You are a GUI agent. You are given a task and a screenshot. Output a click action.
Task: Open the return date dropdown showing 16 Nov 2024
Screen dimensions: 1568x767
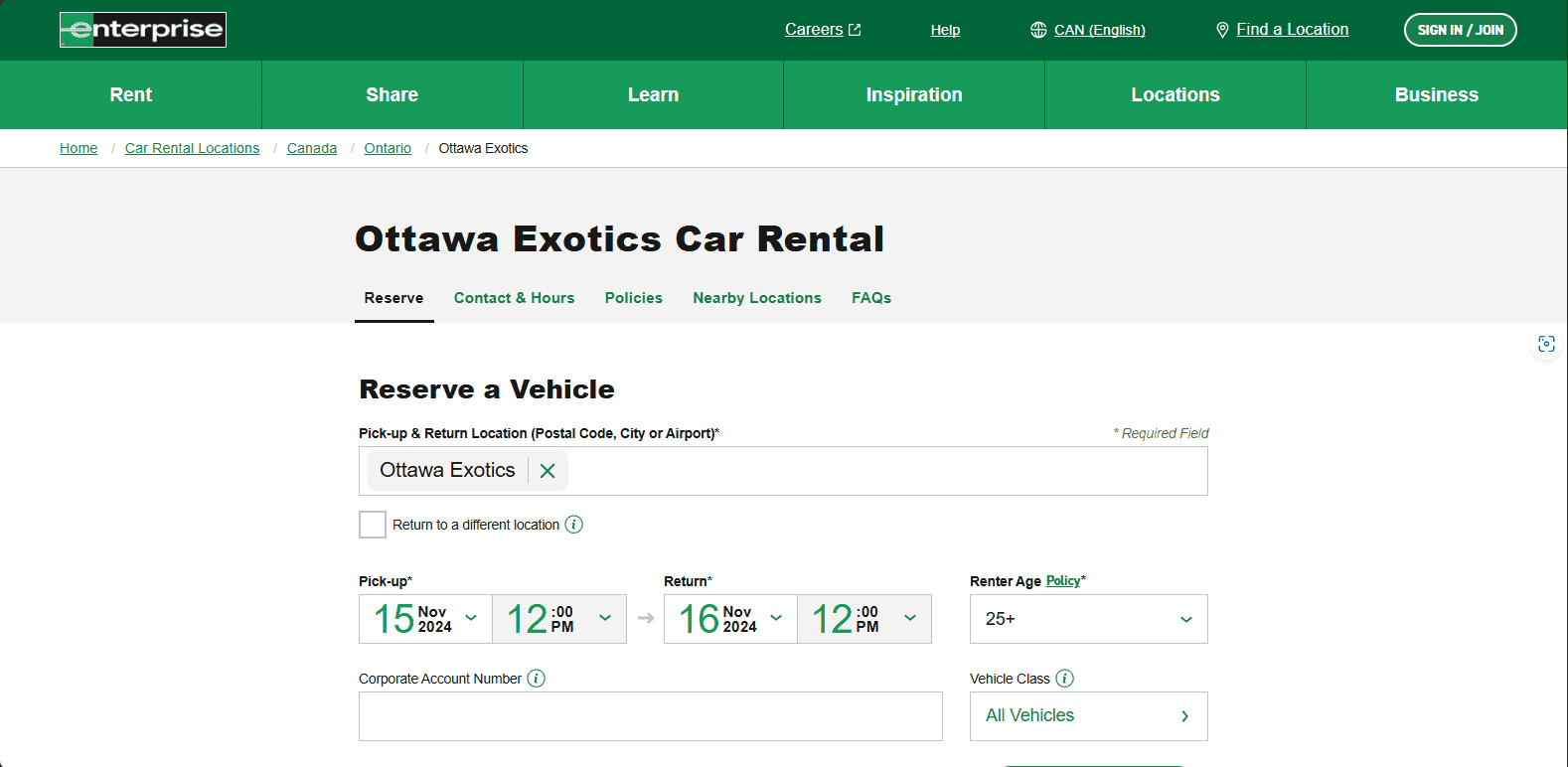(x=730, y=619)
